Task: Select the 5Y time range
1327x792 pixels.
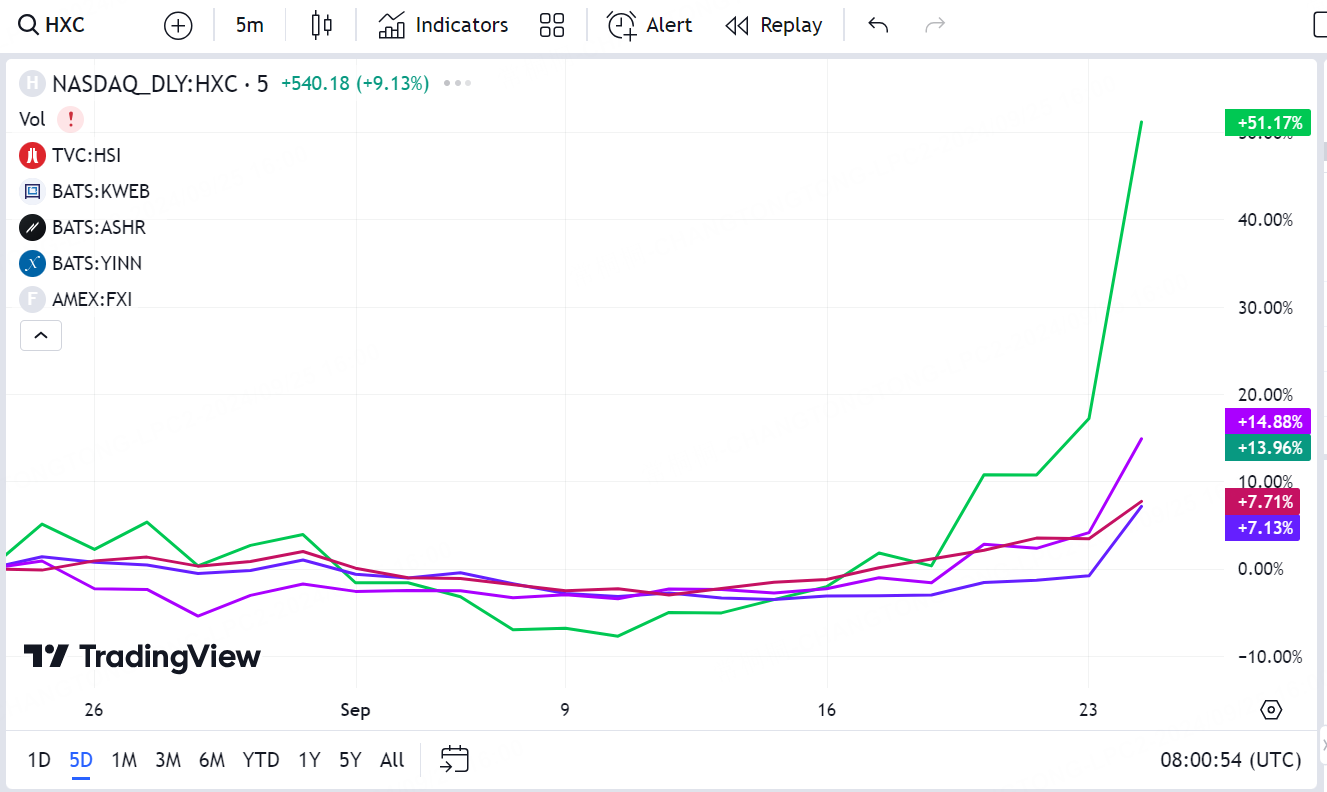Action: [350, 760]
